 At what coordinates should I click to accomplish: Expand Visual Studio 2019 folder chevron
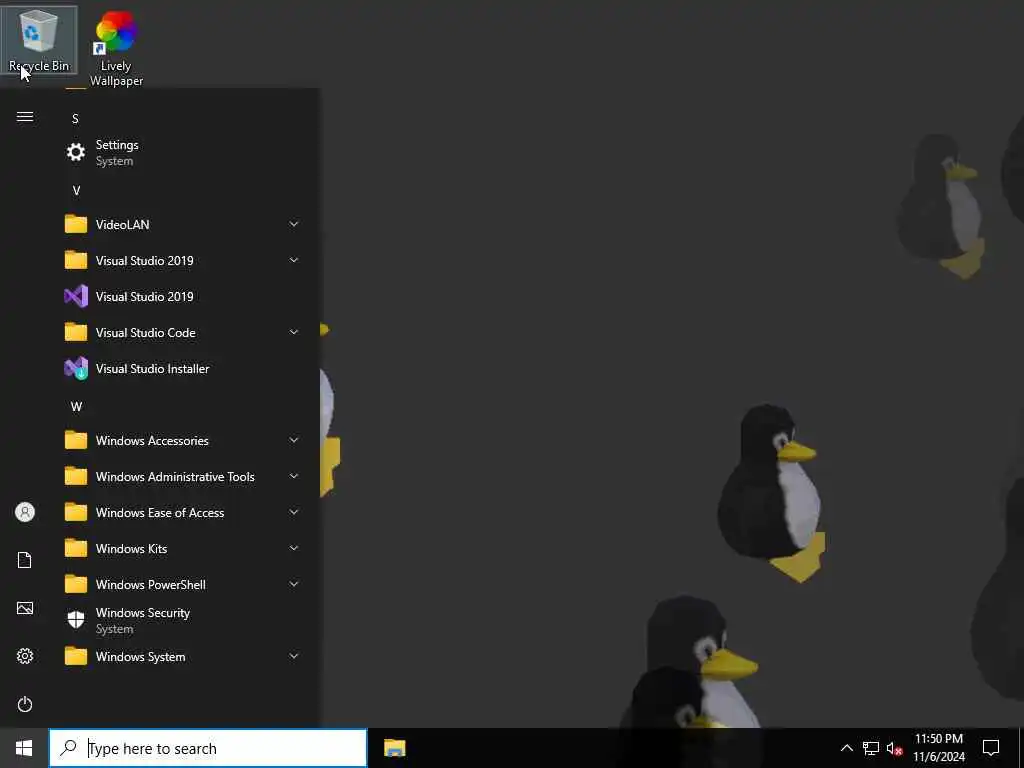pyautogui.click(x=294, y=261)
